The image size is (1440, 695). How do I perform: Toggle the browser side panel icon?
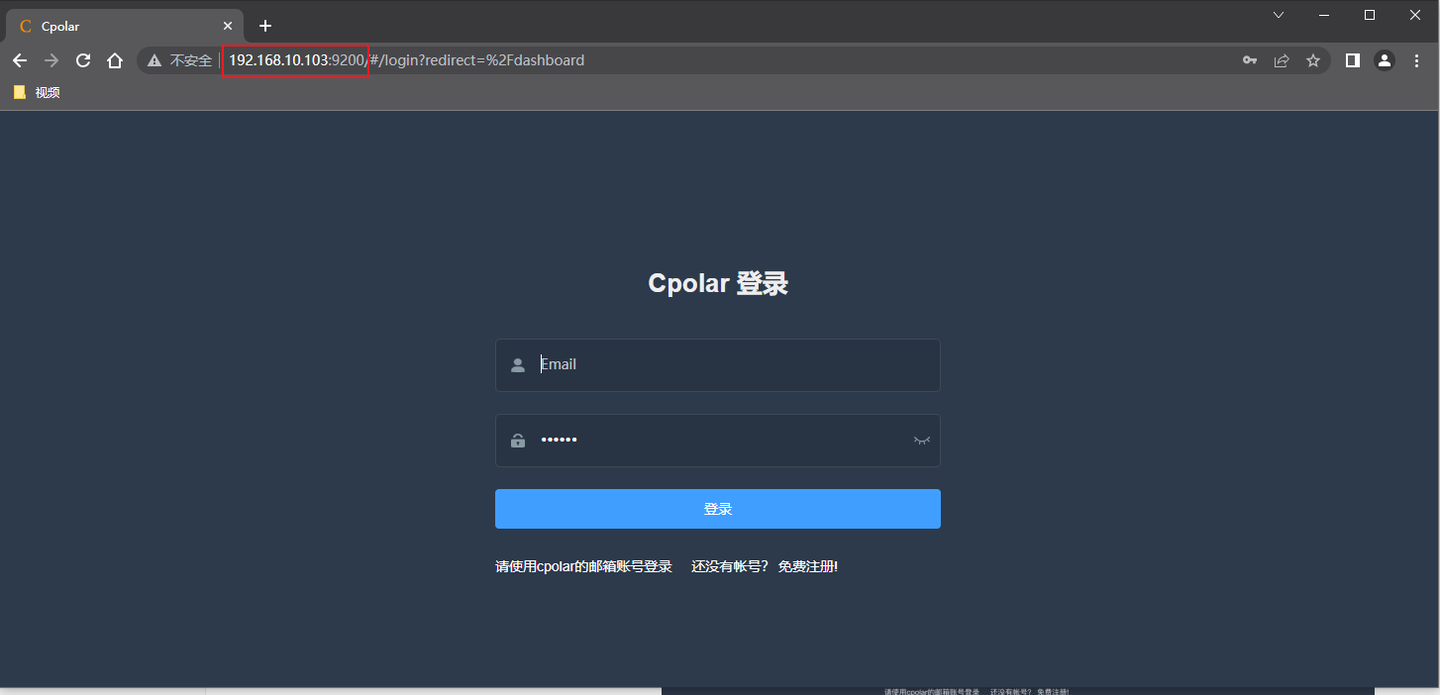coord(1352,60)
